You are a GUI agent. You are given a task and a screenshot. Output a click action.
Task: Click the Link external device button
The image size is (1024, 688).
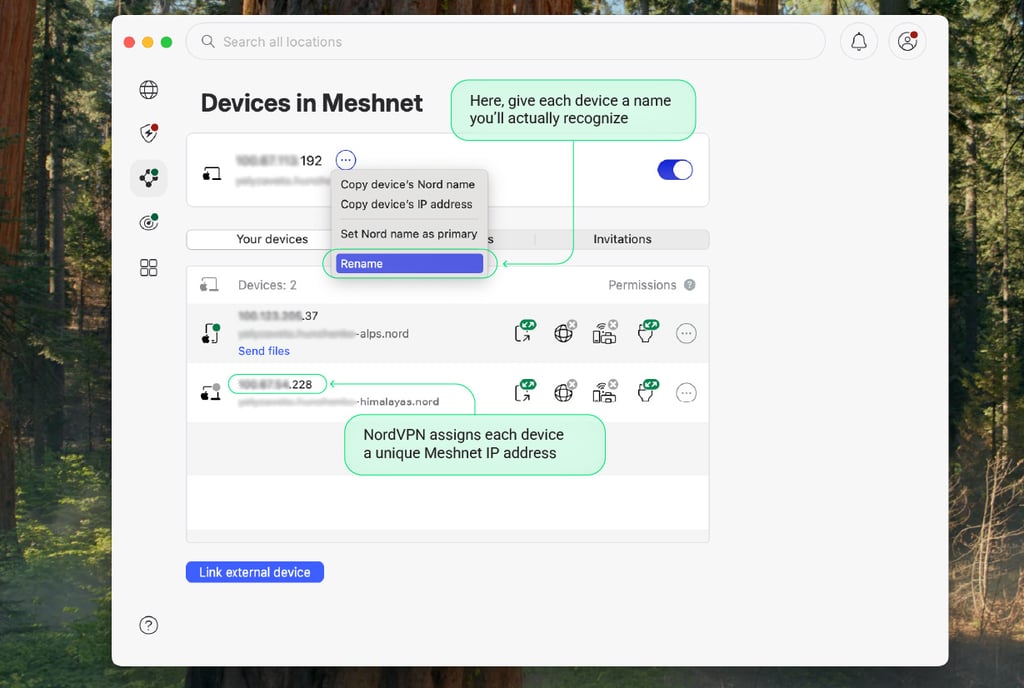(x=255, y=572)
